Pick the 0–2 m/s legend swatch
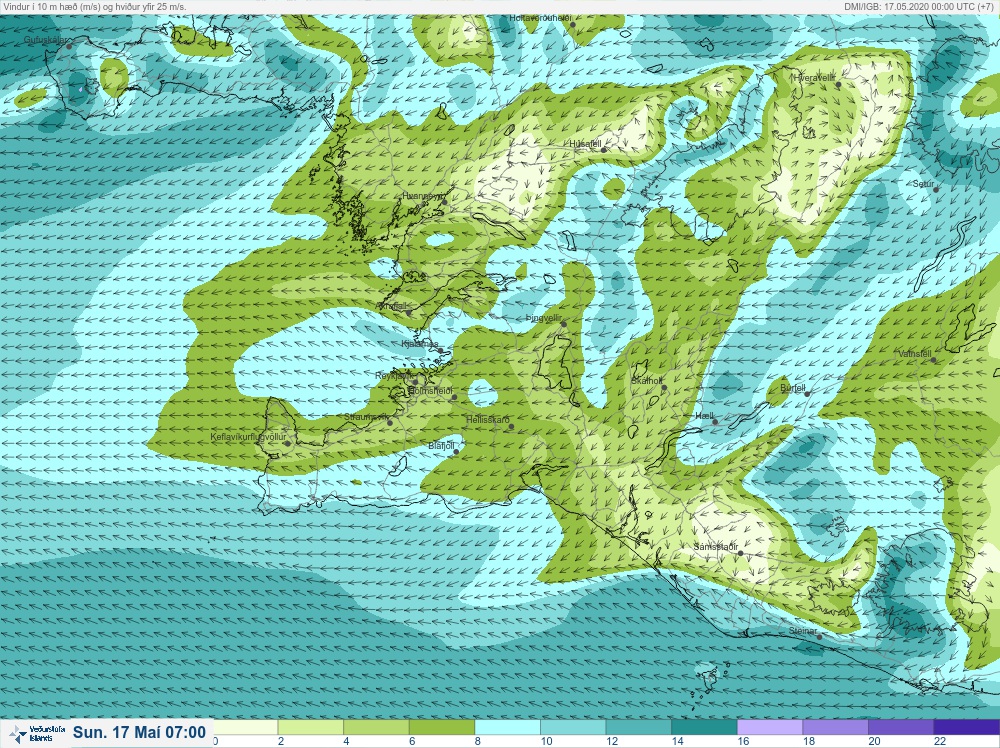1000x748 pixels. (246, 728)
